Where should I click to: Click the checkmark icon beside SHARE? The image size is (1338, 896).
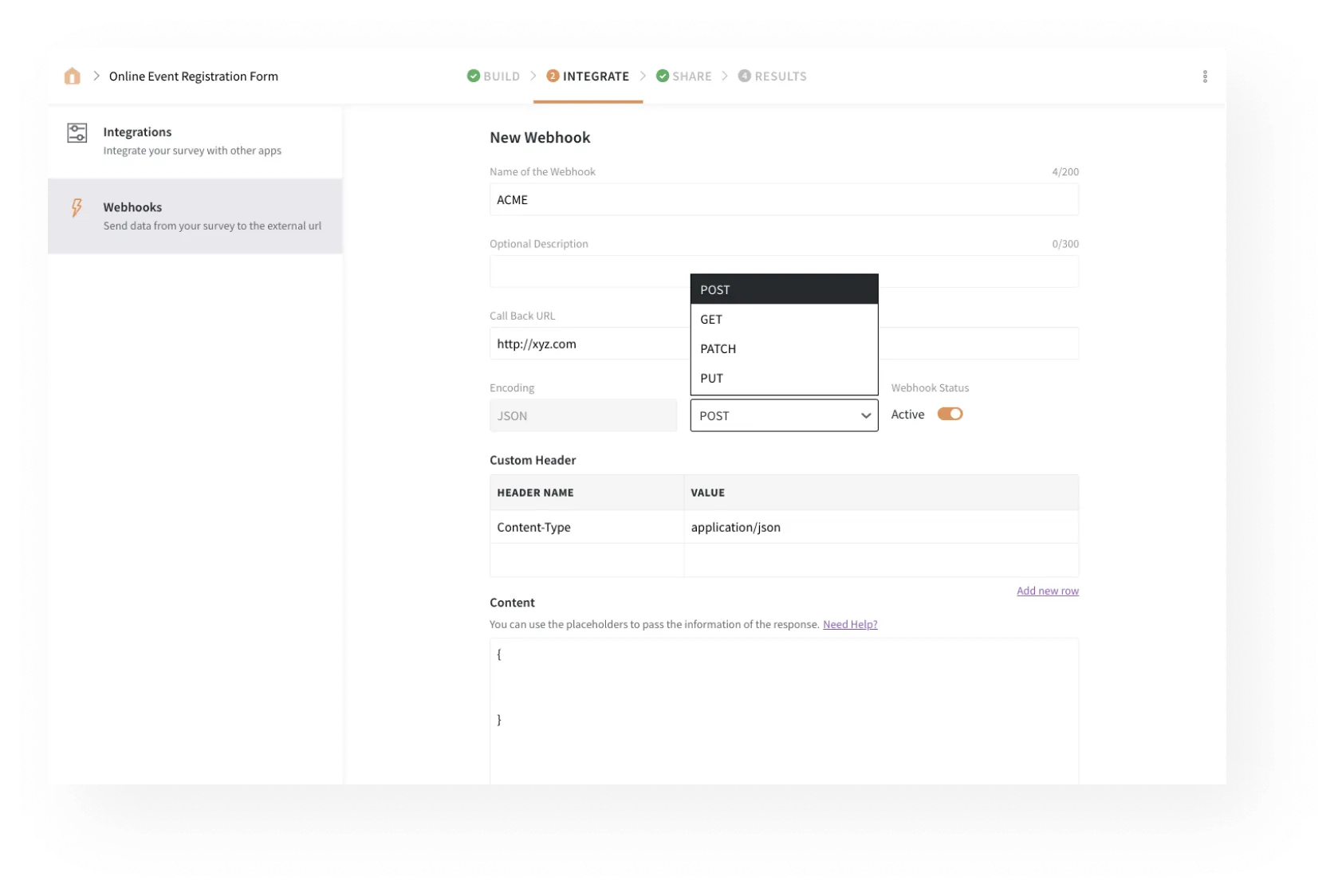pos(662,76)
